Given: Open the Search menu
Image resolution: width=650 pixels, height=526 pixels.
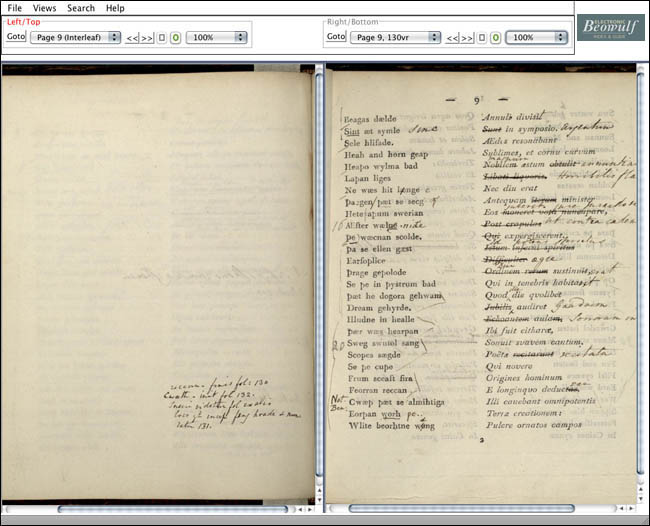Looking at the screenshot, I should [x=81, y=8].
